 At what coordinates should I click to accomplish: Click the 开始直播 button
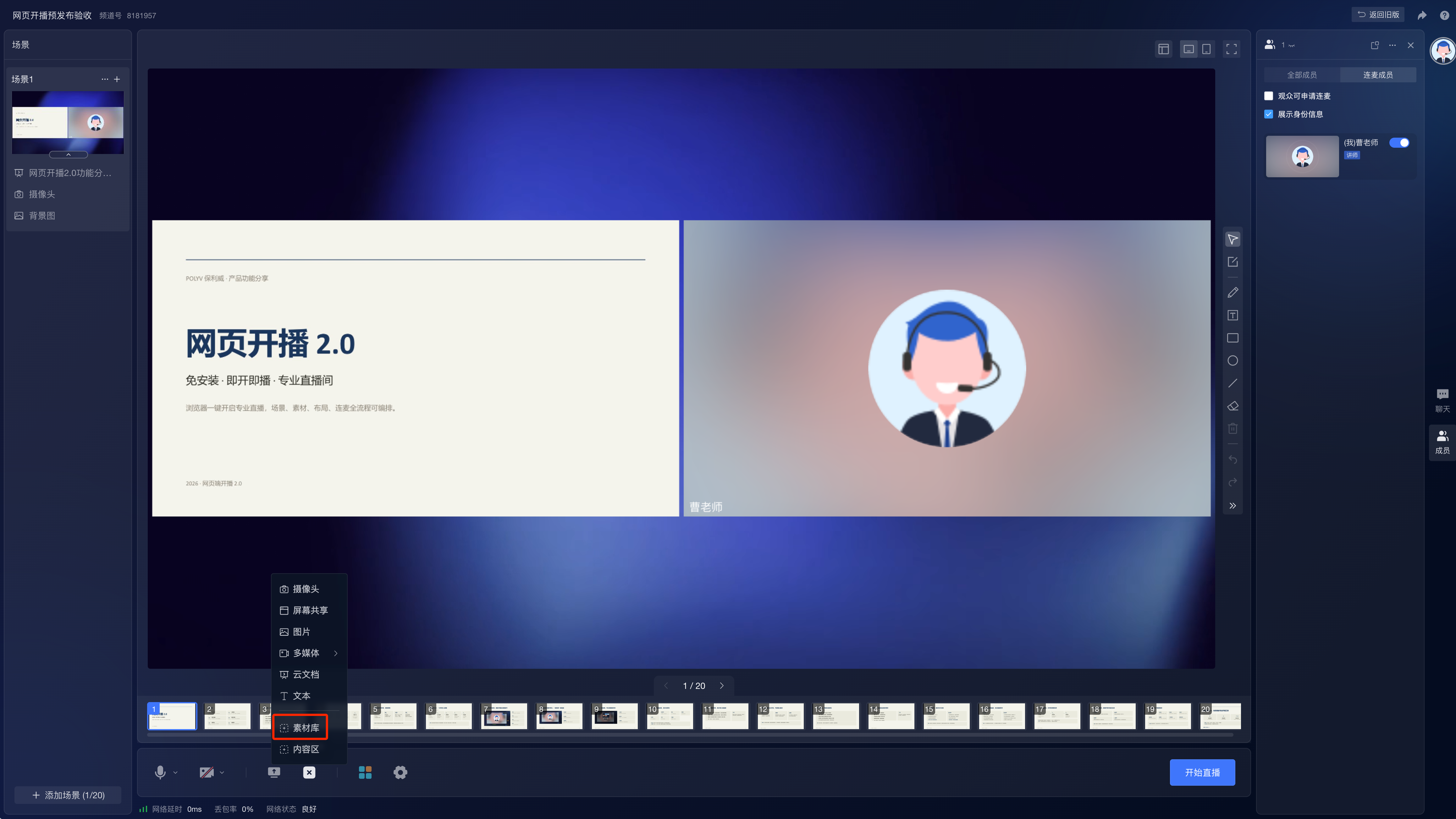1202,773
